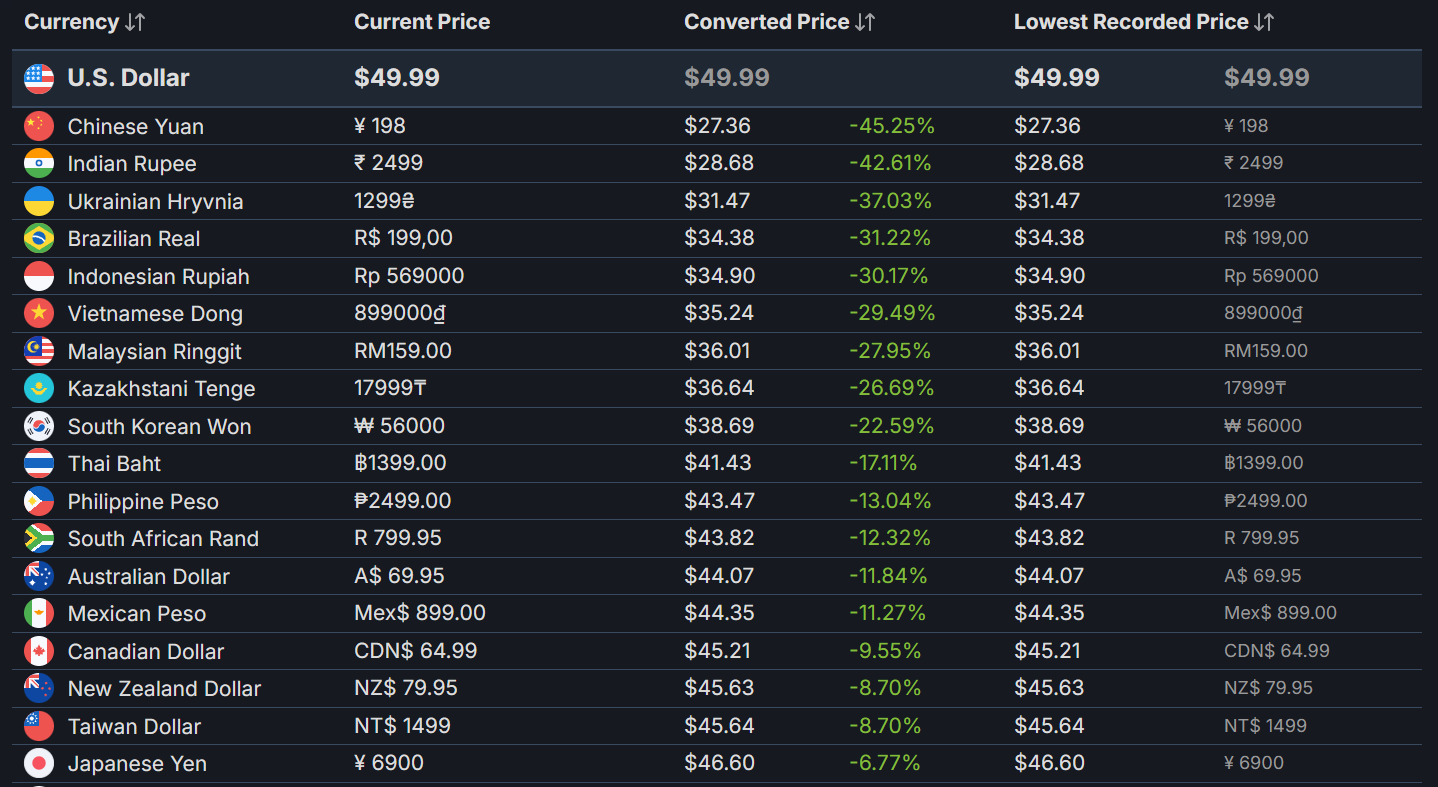This screenshot has height=787, width=1438.
Task: Click the Japanese flag icon
Action: click(x=39, y=763)
